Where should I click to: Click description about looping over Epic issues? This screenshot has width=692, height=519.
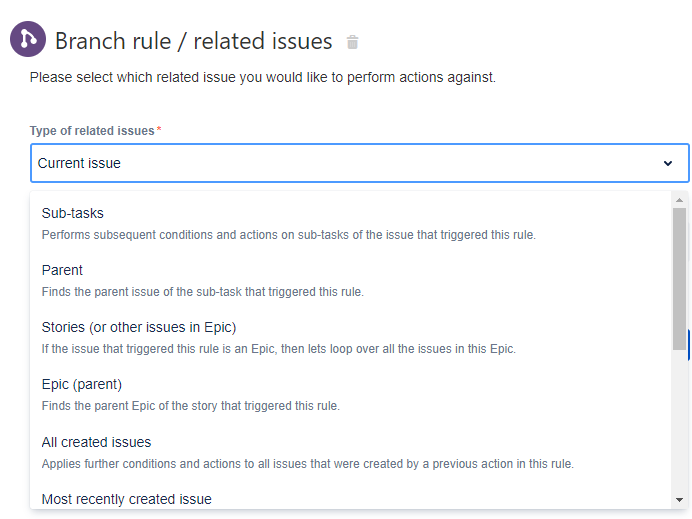[x=278, y=349]
